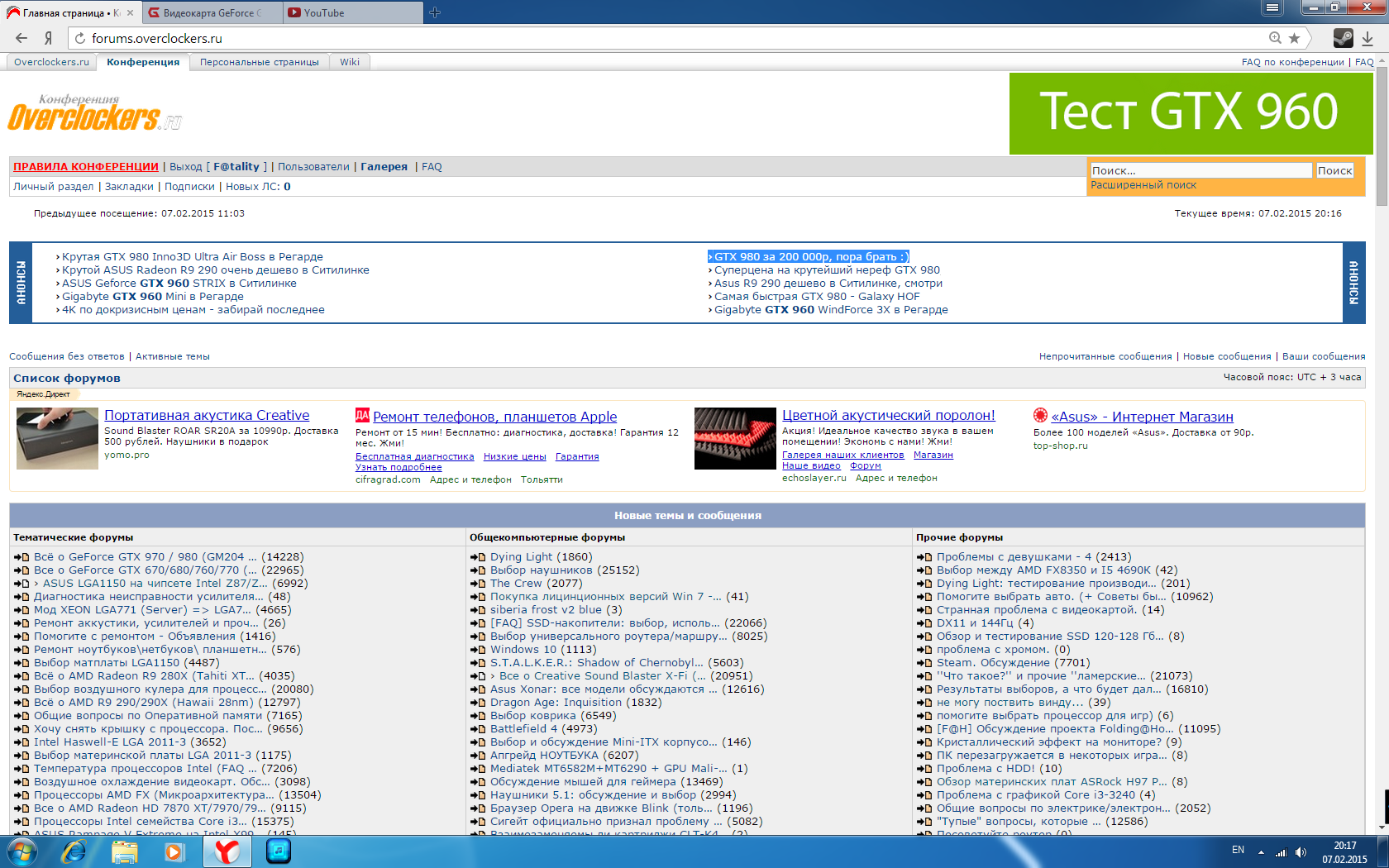Click the Yandex browser taskbar icon
The image size is (1389, 868).
click(x=227, y=851)
